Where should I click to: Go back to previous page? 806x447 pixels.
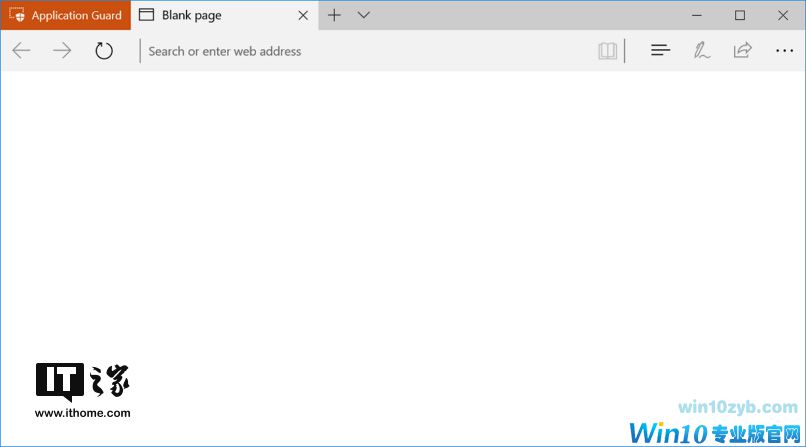tap(21, 50)
